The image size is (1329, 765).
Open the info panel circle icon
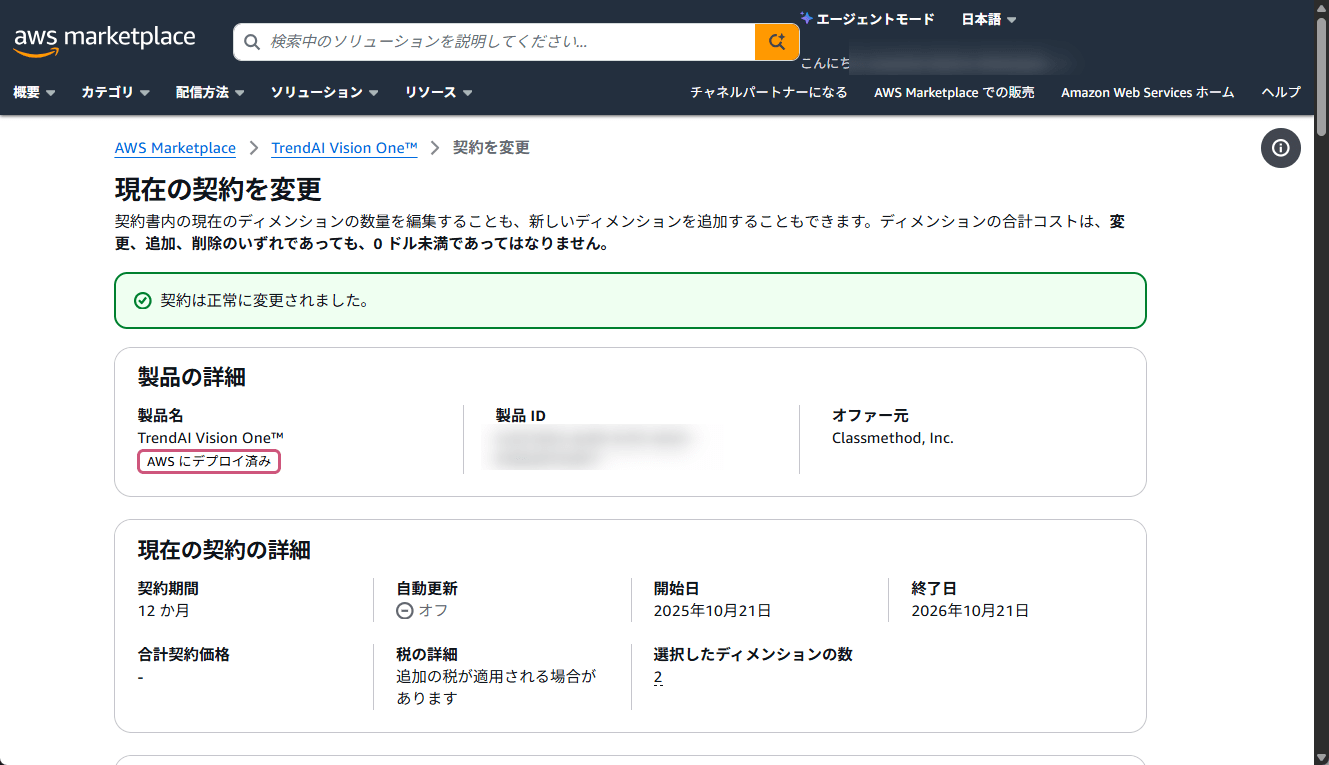pyautogui.click(x=1280, y=148)
